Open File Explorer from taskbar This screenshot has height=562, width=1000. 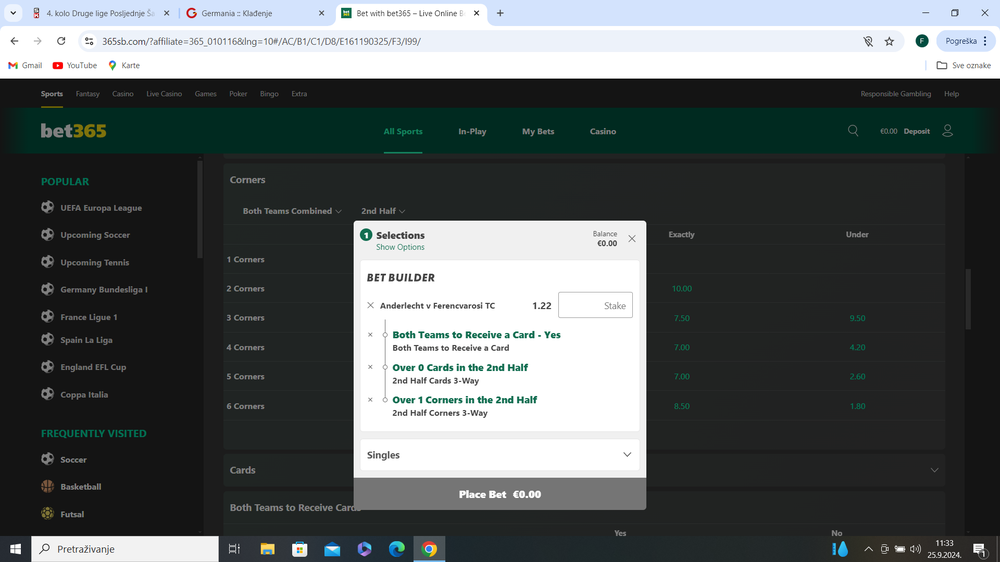pos(267,549)
